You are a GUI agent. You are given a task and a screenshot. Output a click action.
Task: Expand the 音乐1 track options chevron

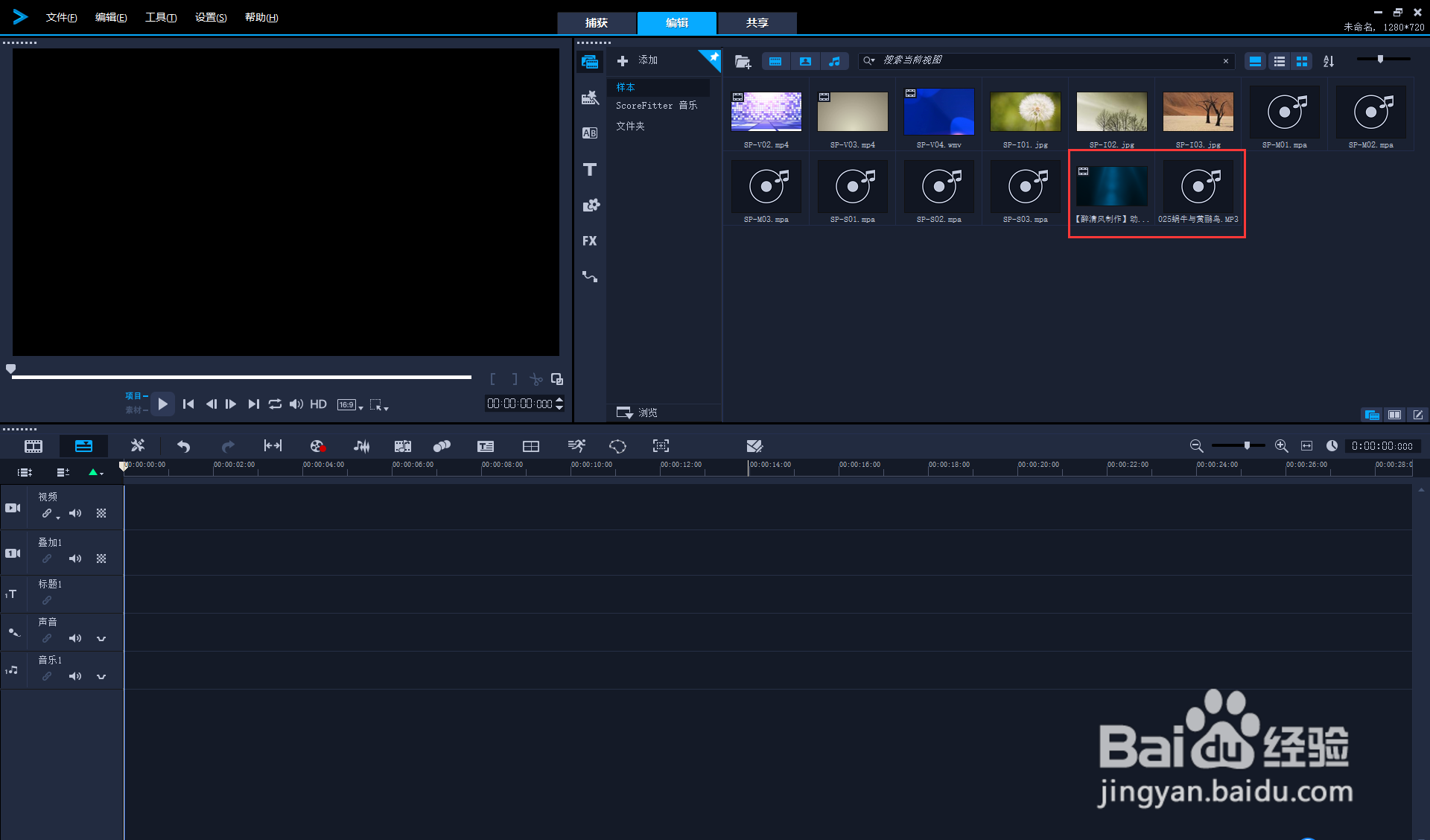tap(101, 676)
